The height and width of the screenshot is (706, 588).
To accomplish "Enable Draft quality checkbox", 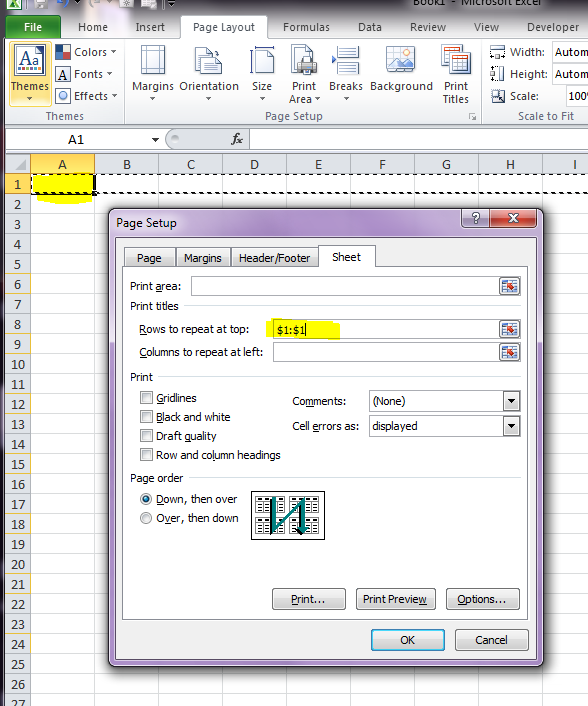I will 146,435.
